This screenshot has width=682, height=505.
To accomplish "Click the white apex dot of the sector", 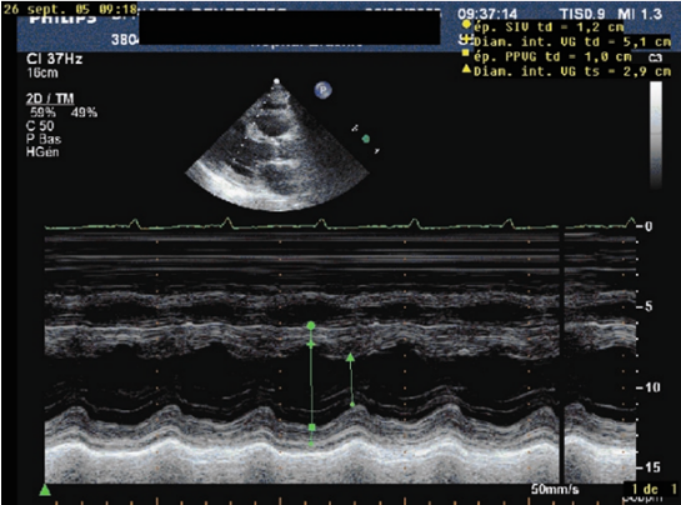I will [x=276, y=81].
